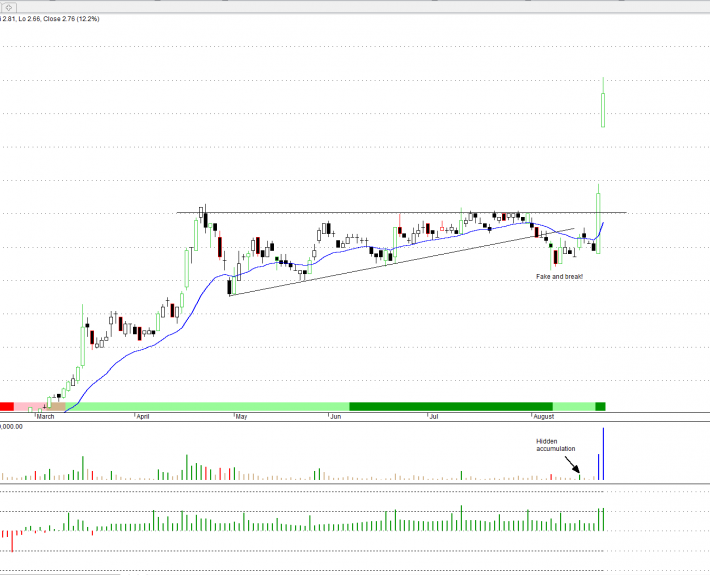The height and width of the screenshot is (575, 710).
Task: Click the May label on time axis
Action: pyautogui.click(x=240, y=415)
